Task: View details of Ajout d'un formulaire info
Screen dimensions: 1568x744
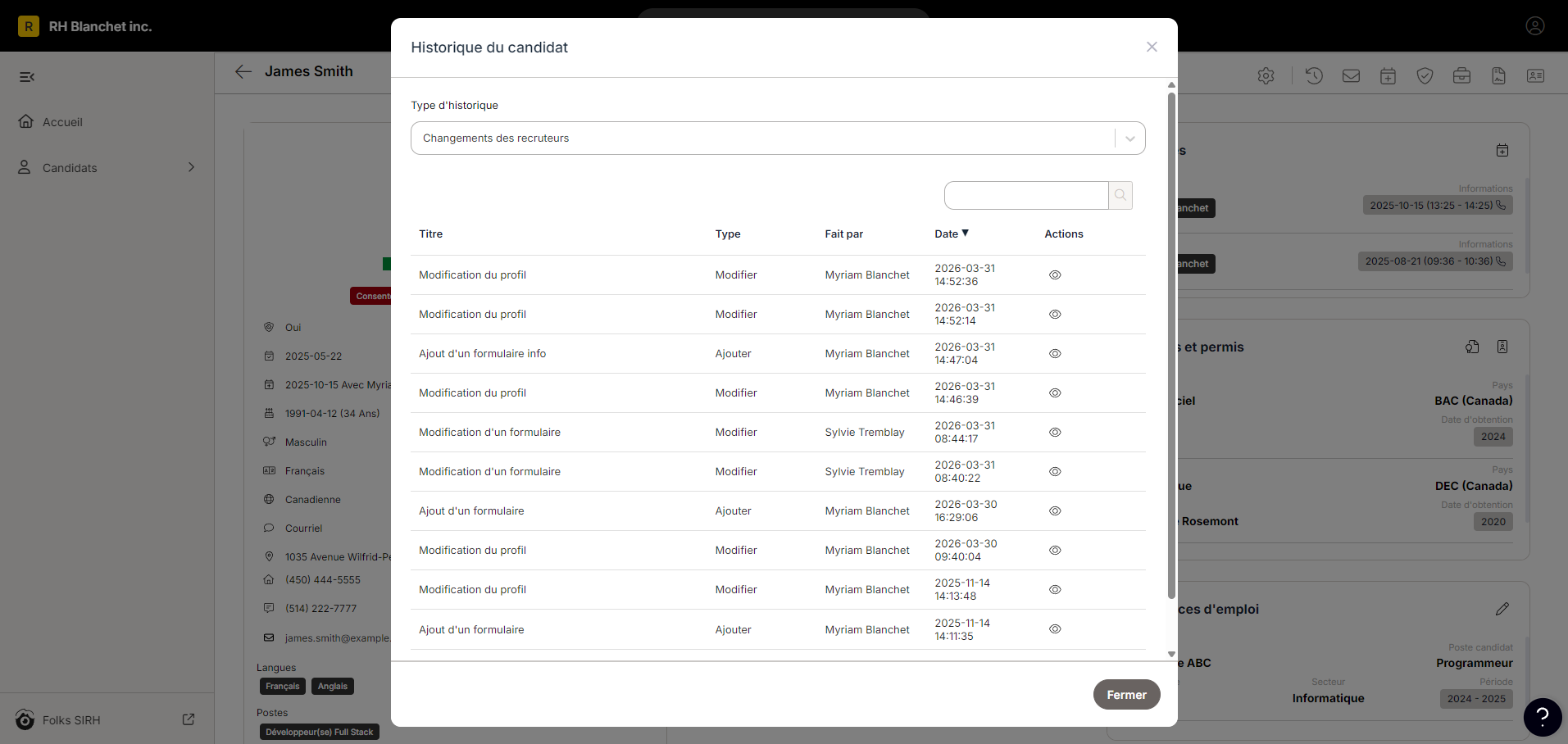Action: [x=1055, y=354]
